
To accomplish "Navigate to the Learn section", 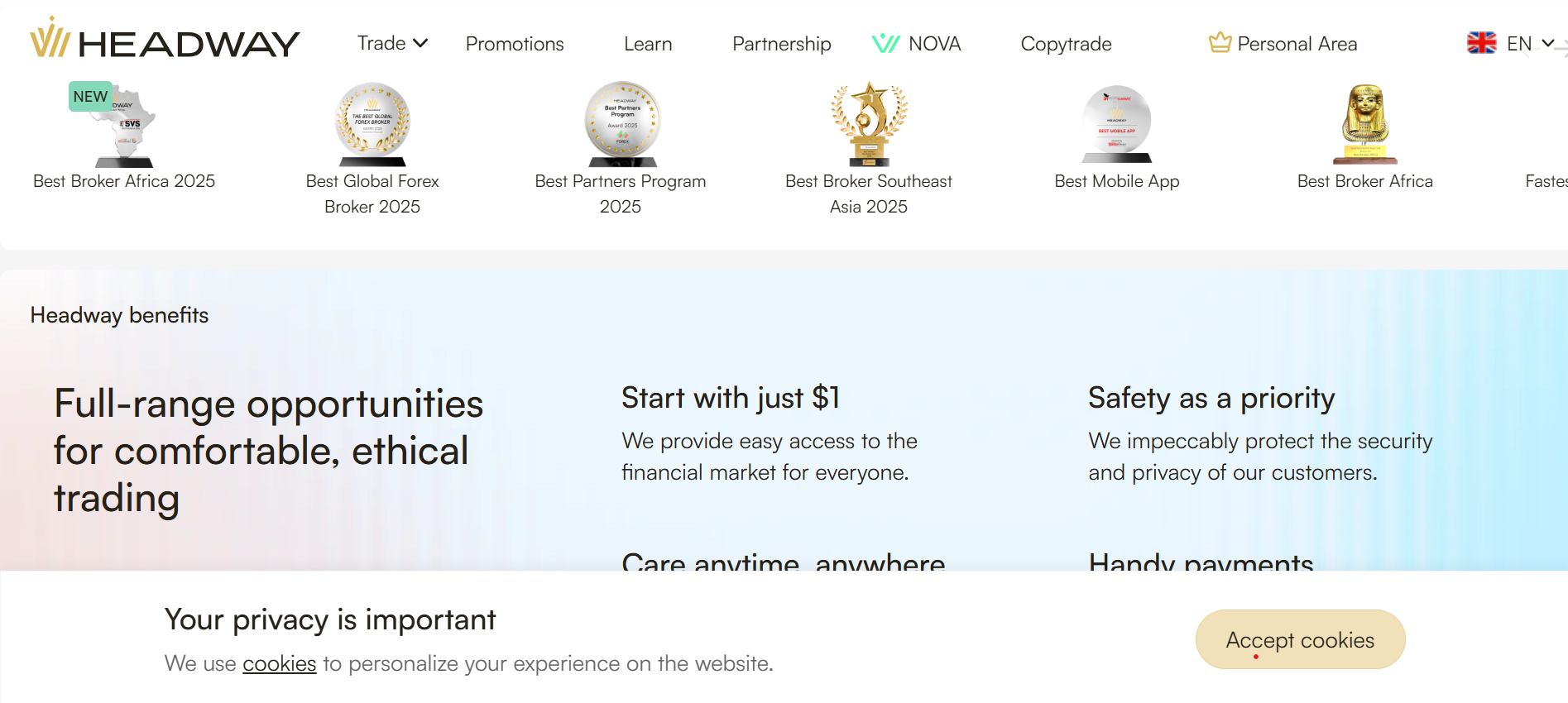I will tap(648, 43).
